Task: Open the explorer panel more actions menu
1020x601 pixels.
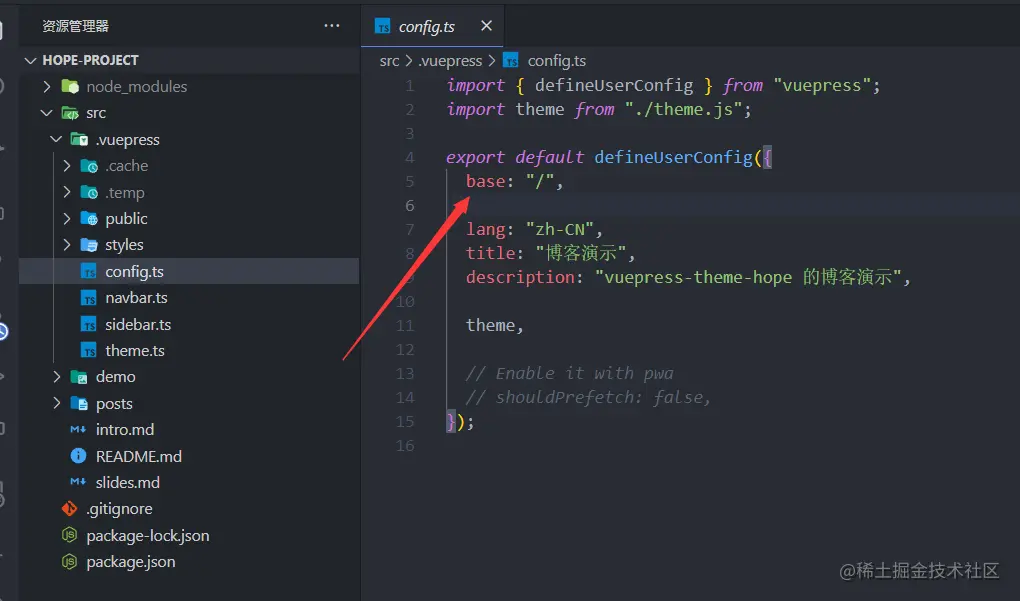Action: [x=332, y=26]
